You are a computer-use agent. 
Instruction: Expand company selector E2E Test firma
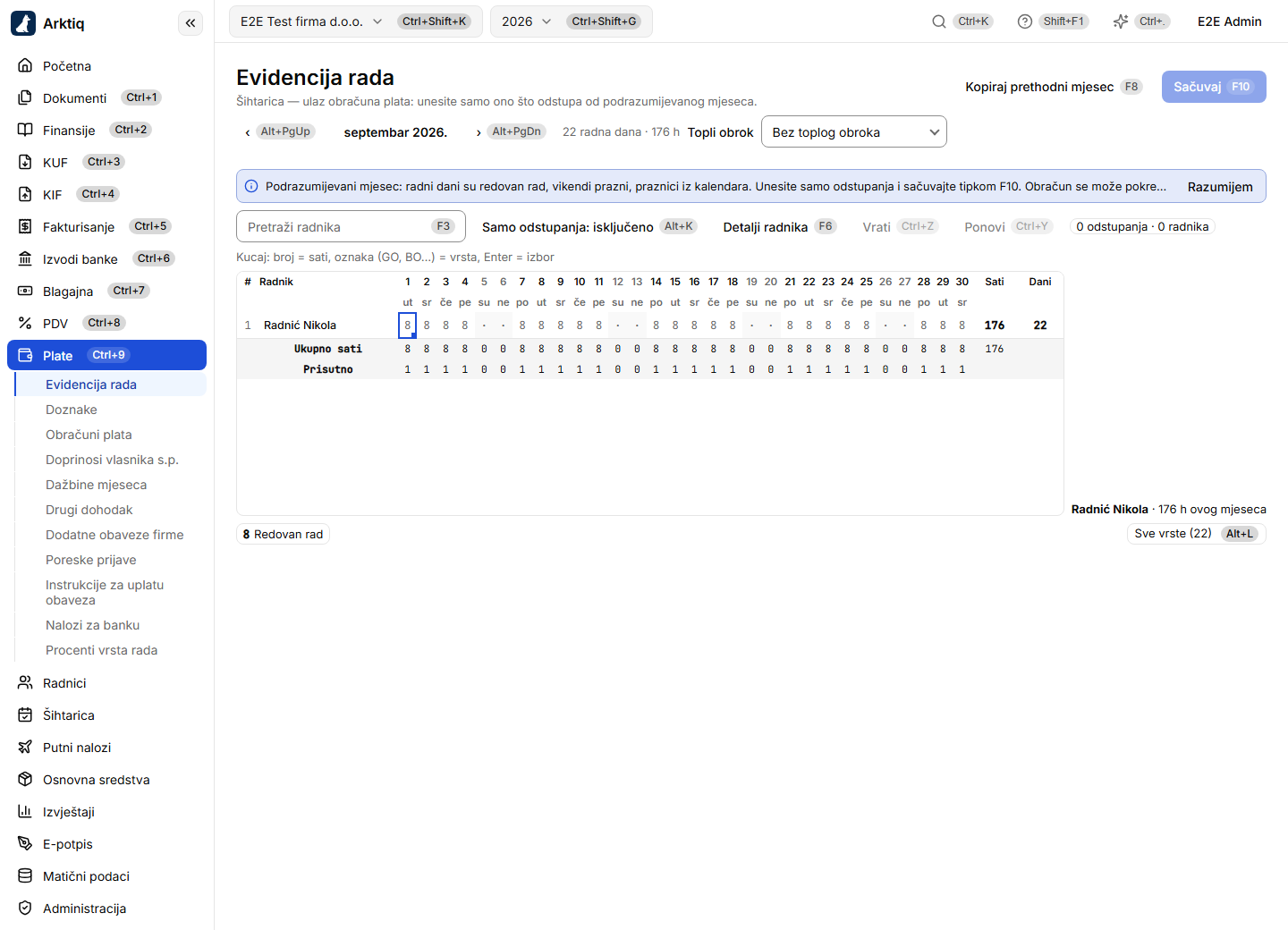(355, 21)
